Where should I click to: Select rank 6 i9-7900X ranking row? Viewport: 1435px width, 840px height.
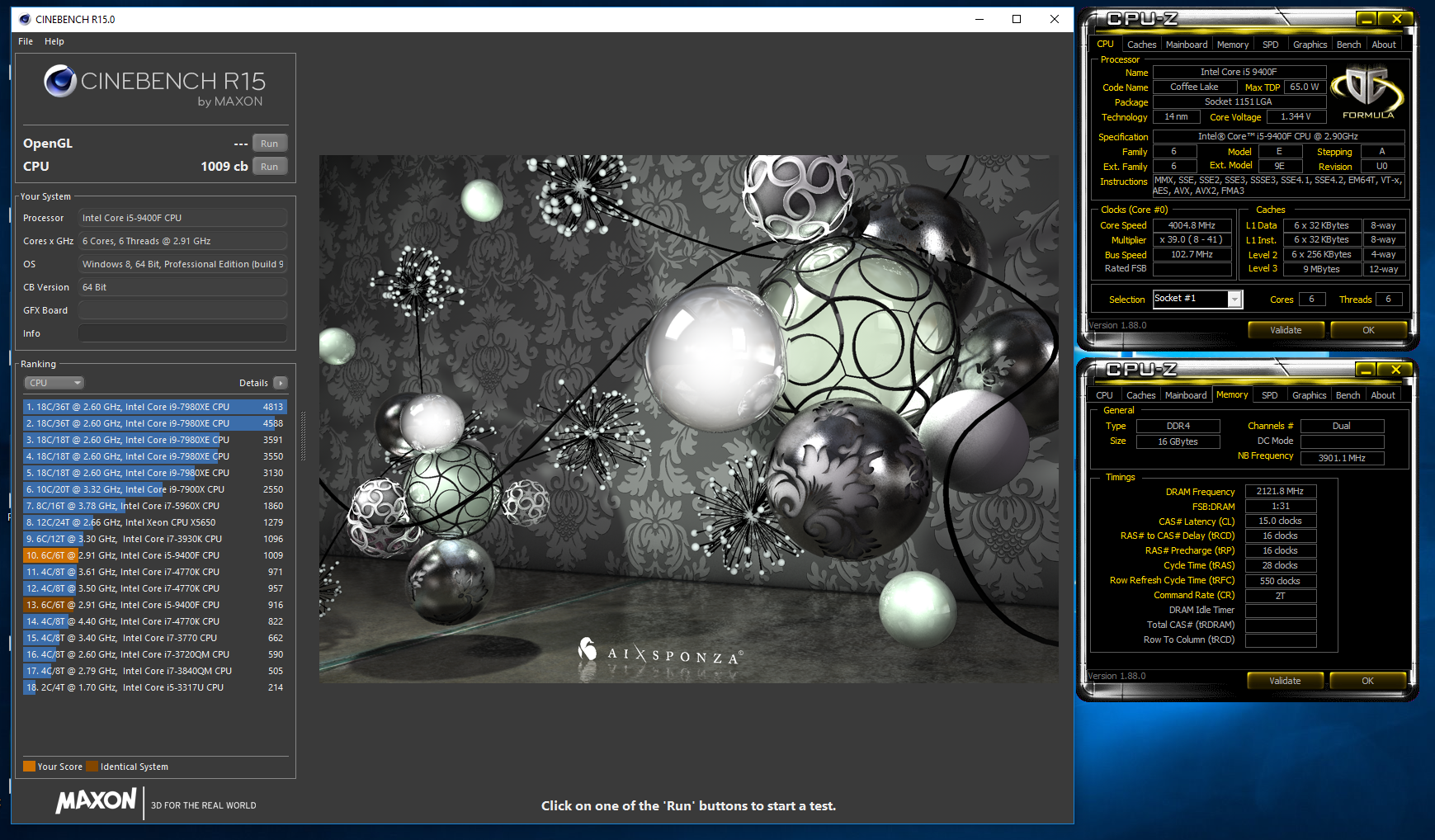point(154,489)
